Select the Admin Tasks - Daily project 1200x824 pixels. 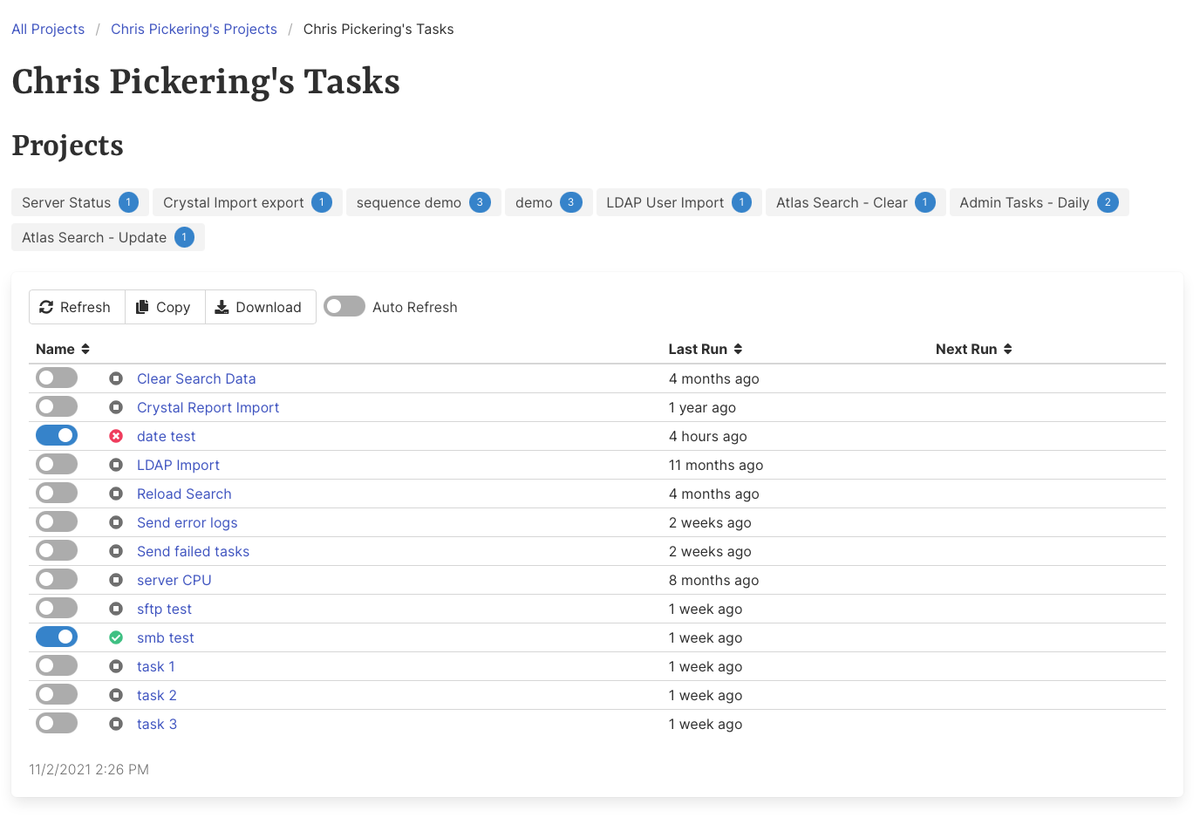[x=1038, y=201]
